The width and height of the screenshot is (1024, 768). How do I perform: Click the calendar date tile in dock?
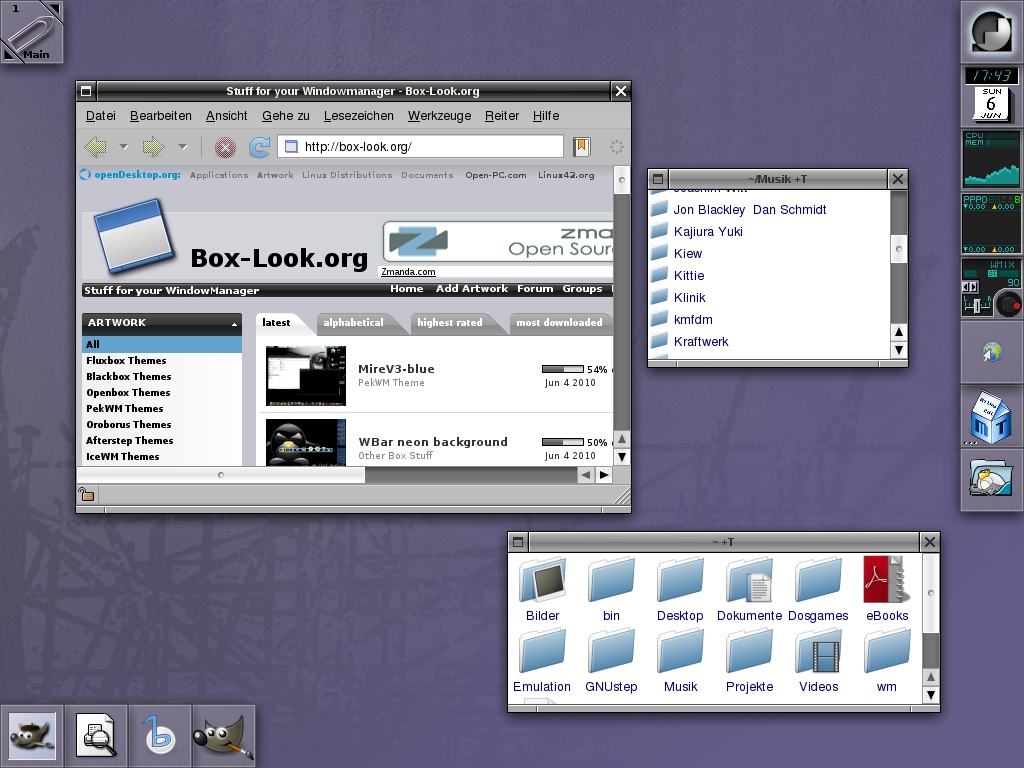[991, 104]
